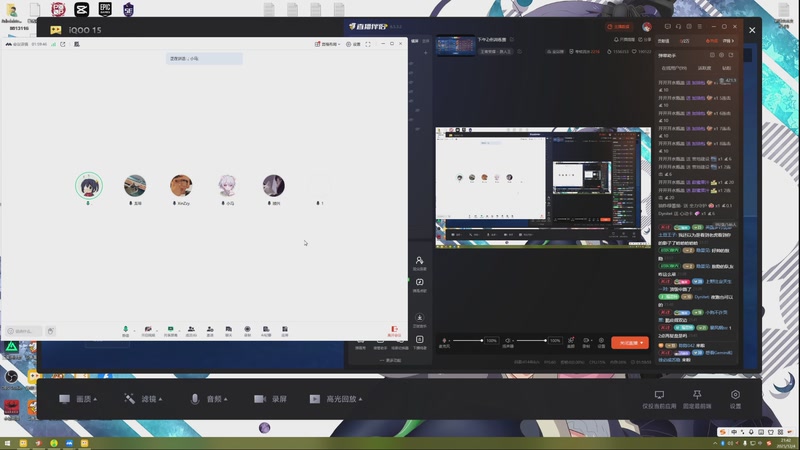Image resolution: width=800 pixels, height=450 pixels.
Task: Add a new scene with plus icon
Action: (x=426, y=53)
